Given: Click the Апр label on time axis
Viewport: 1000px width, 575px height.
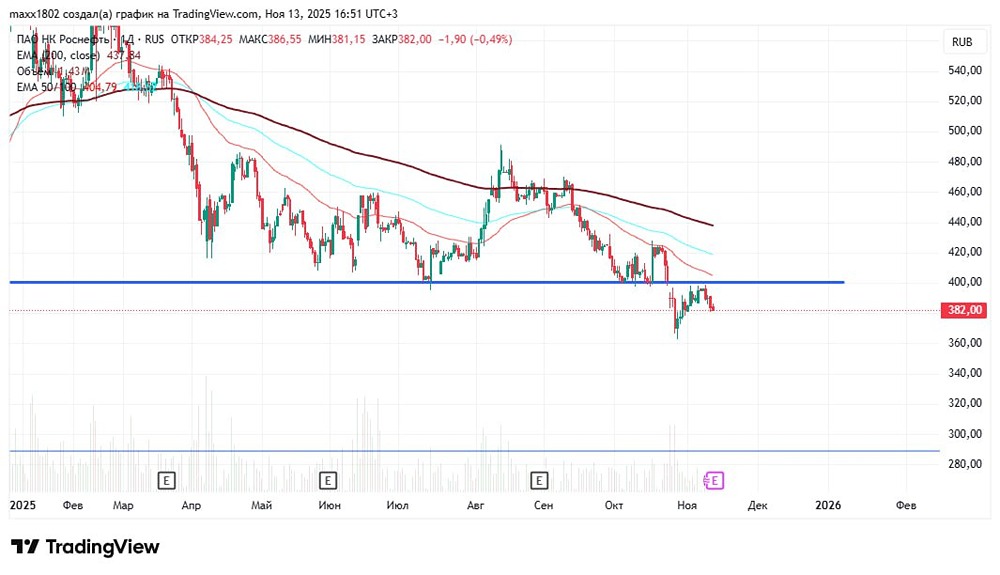Looking at the screenshot, I should pyautogui.click(x=191, y=505).
